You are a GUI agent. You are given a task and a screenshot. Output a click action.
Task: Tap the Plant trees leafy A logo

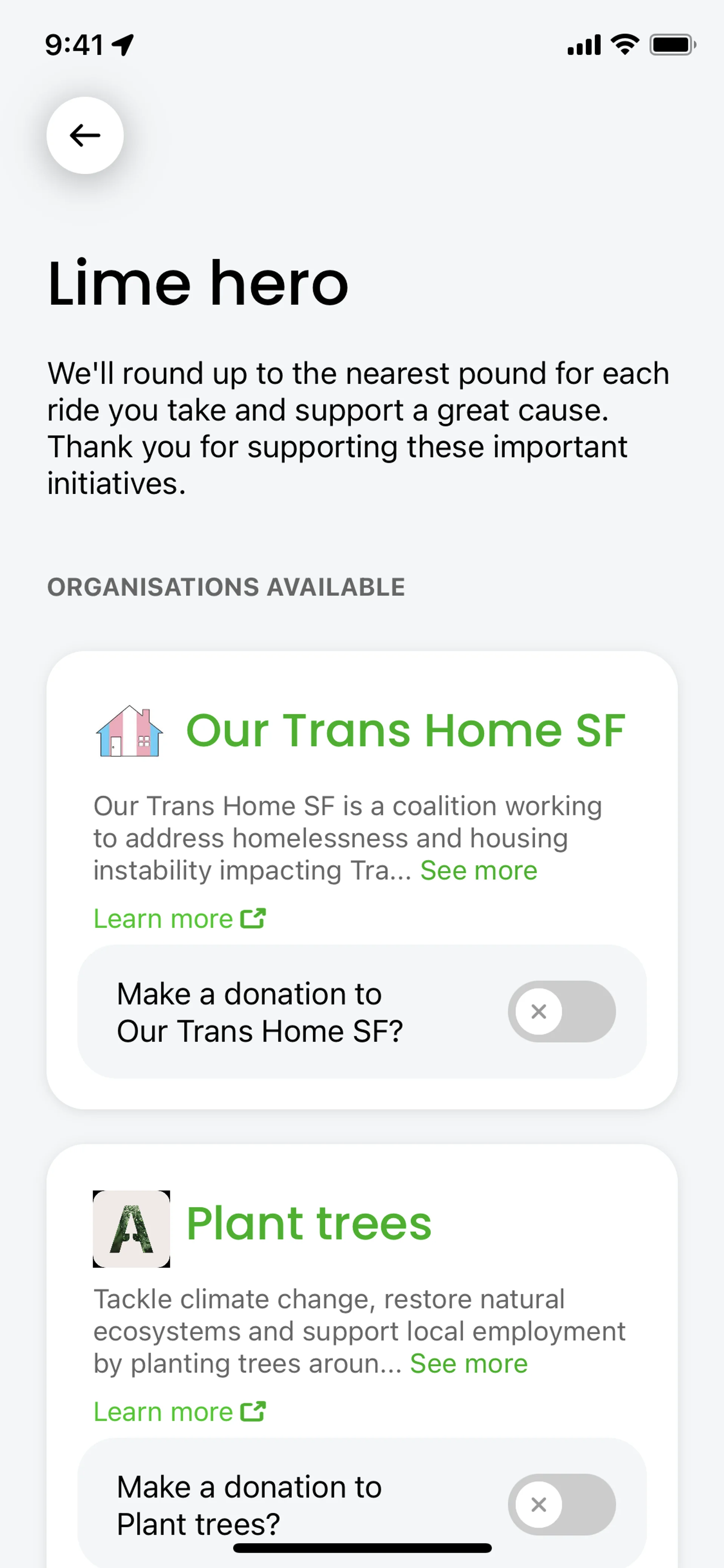[132, 1229]
